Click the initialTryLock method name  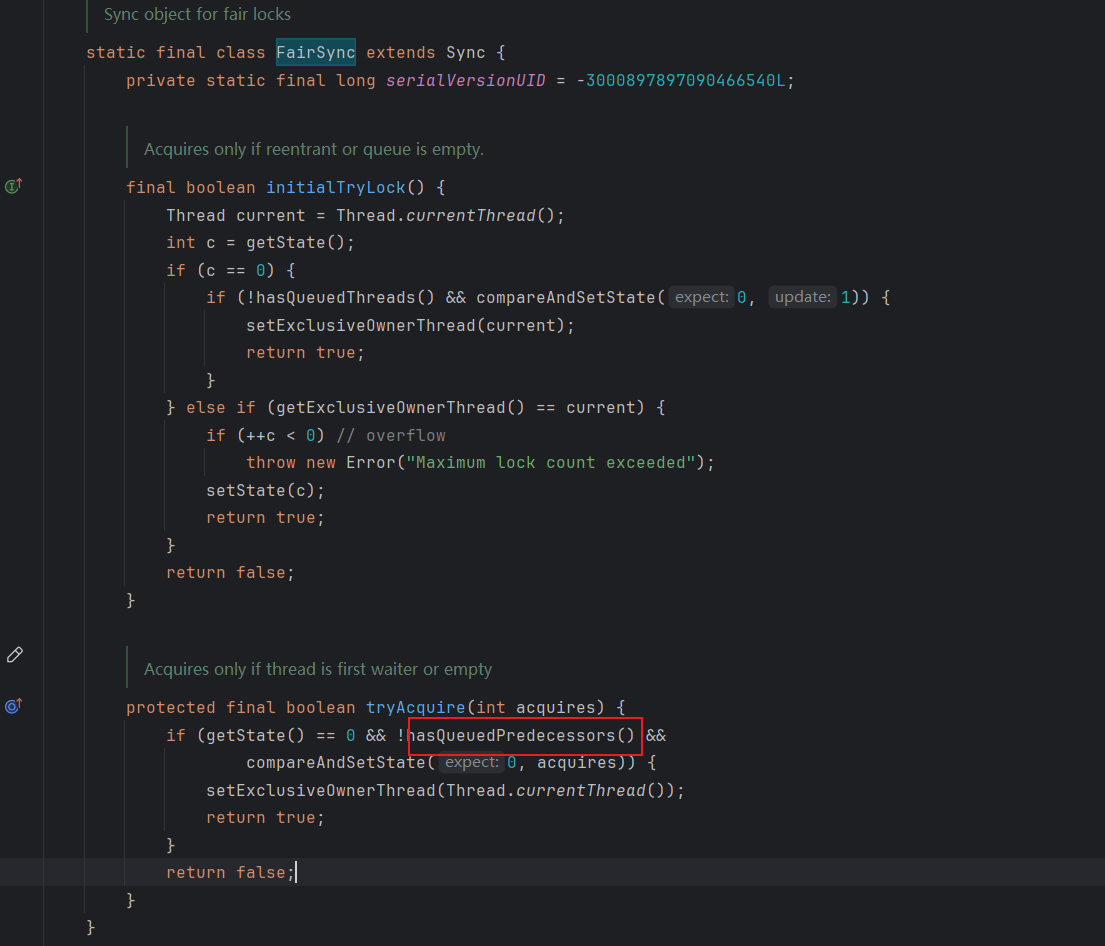[x=335, y=188]
